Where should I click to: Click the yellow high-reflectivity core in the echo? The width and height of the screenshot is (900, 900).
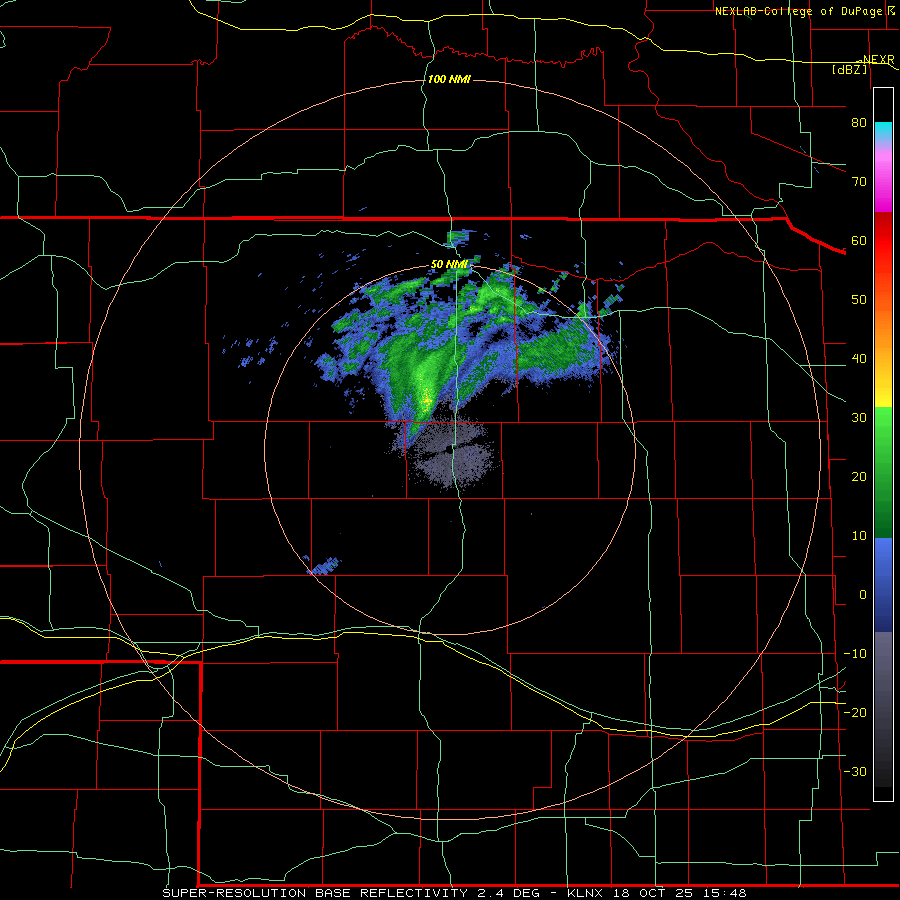coord(426,397)
